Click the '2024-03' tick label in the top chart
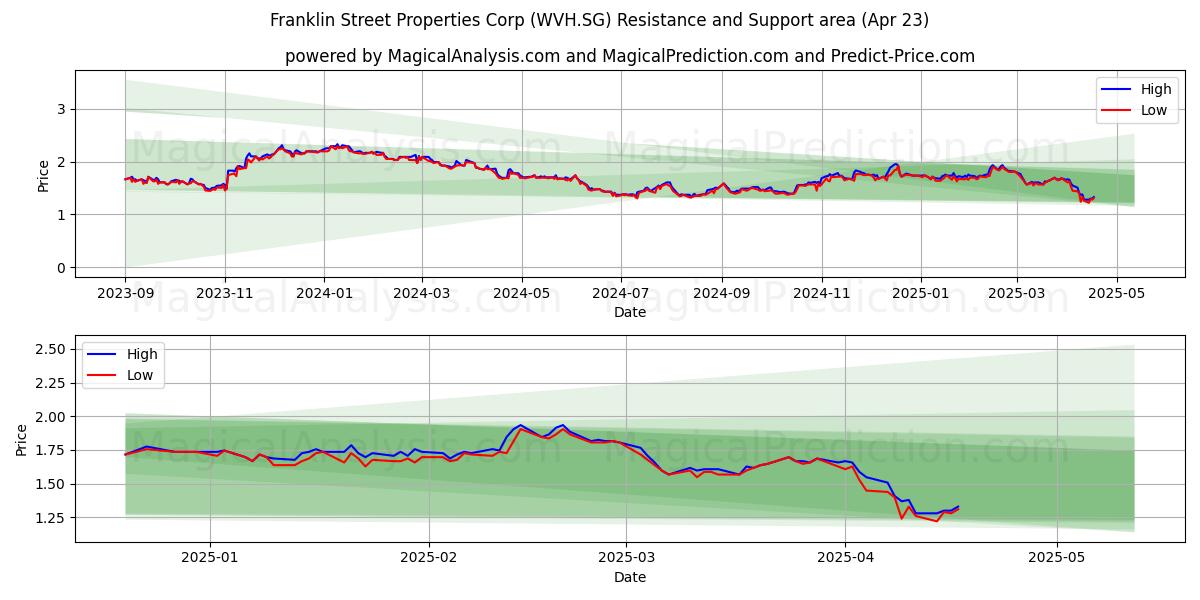This screenshot has height=600, width=1200. tap(421, 294)
